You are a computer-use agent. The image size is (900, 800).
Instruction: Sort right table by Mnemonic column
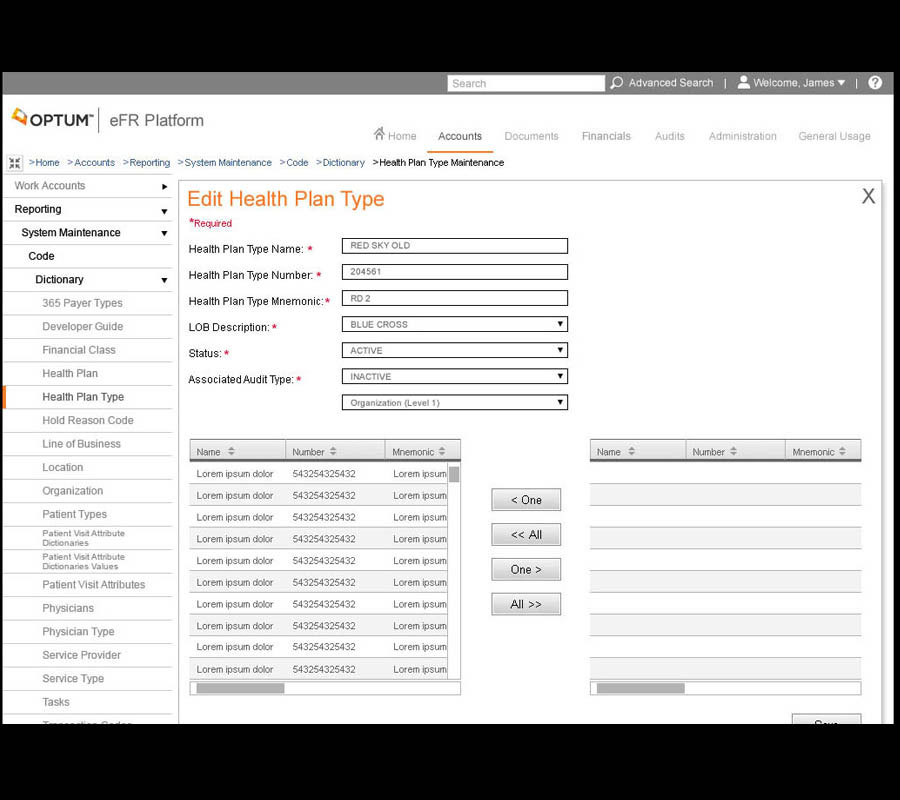pyautogui.click(x=841, y=452)
